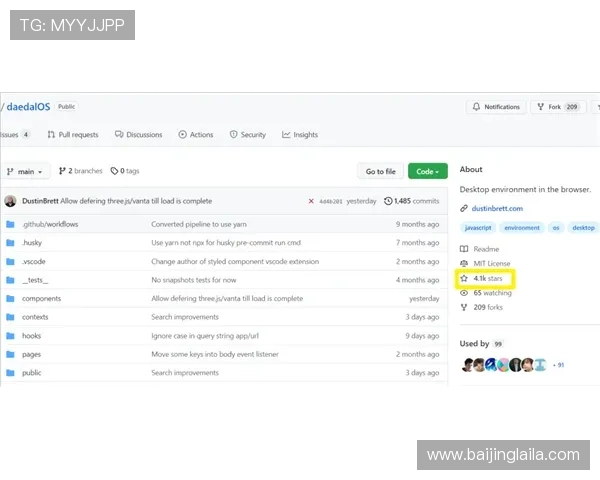This screenshot has width=600, height=480.
Task: Open DustinBrett author name link
Action: point(40,201)
